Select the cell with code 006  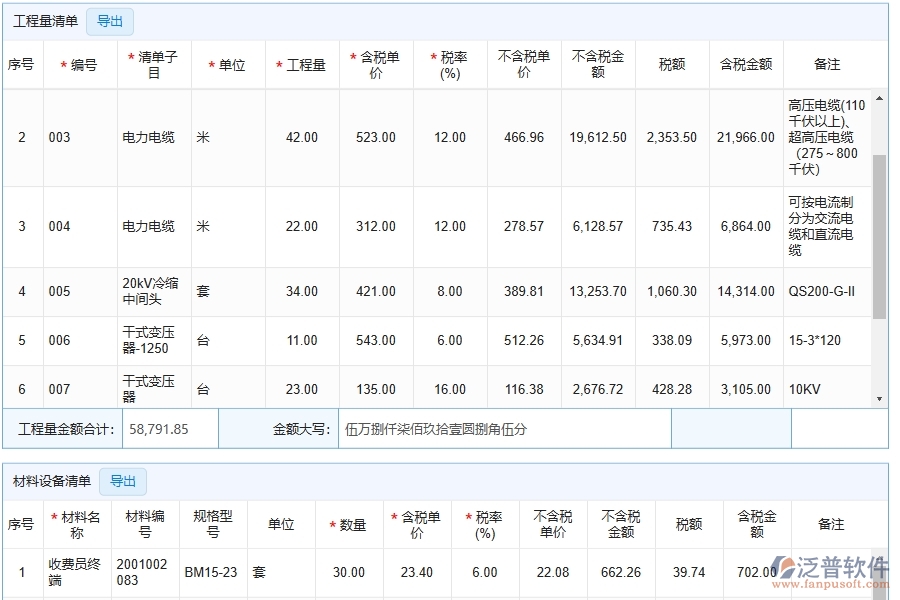coord(80,340)
